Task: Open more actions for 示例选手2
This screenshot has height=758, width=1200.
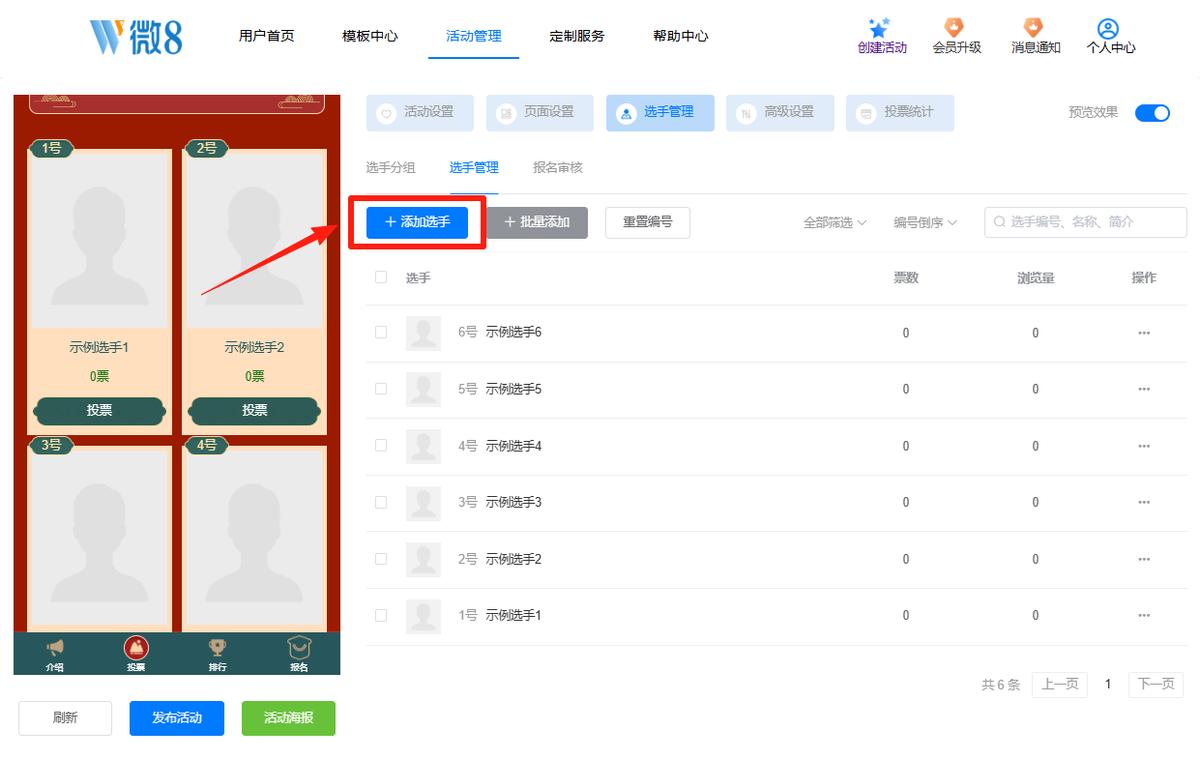Action: pos(1144,559)
